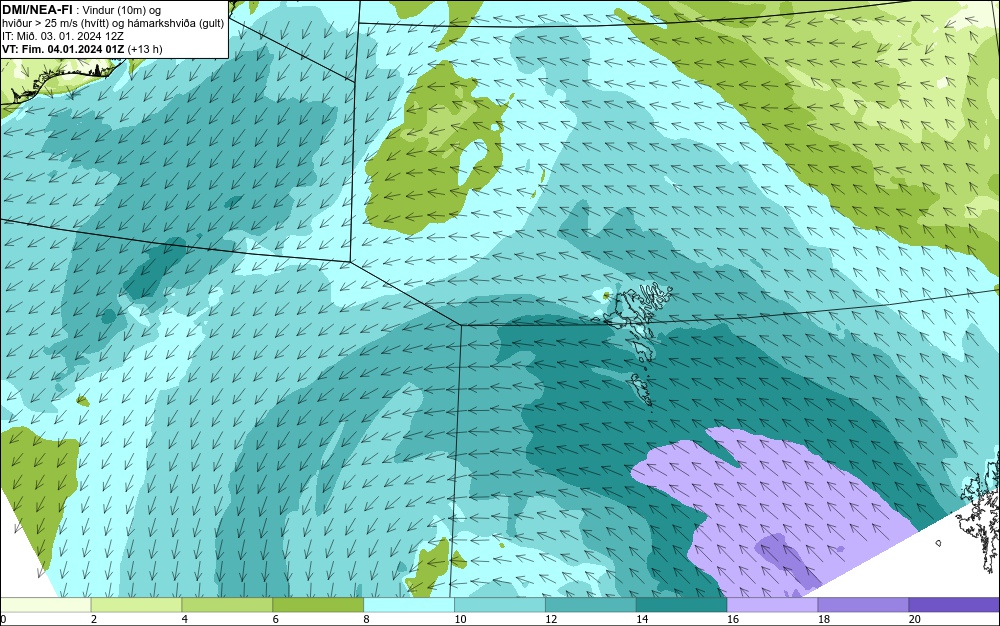The image size is (1000, 626).
Task: Click the 0–2 m/s palest legend swatch
Action: (x=46, y=605)
